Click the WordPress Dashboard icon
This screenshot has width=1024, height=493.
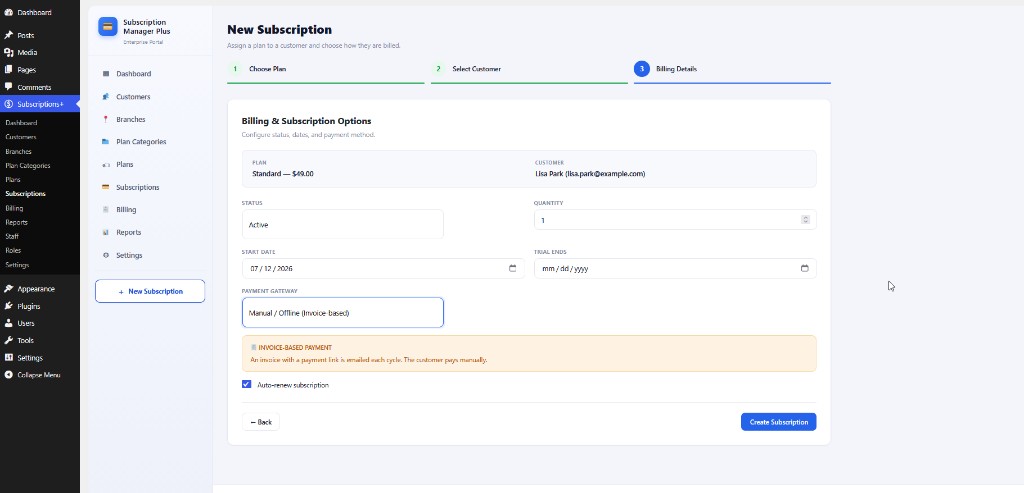[8, 12]
